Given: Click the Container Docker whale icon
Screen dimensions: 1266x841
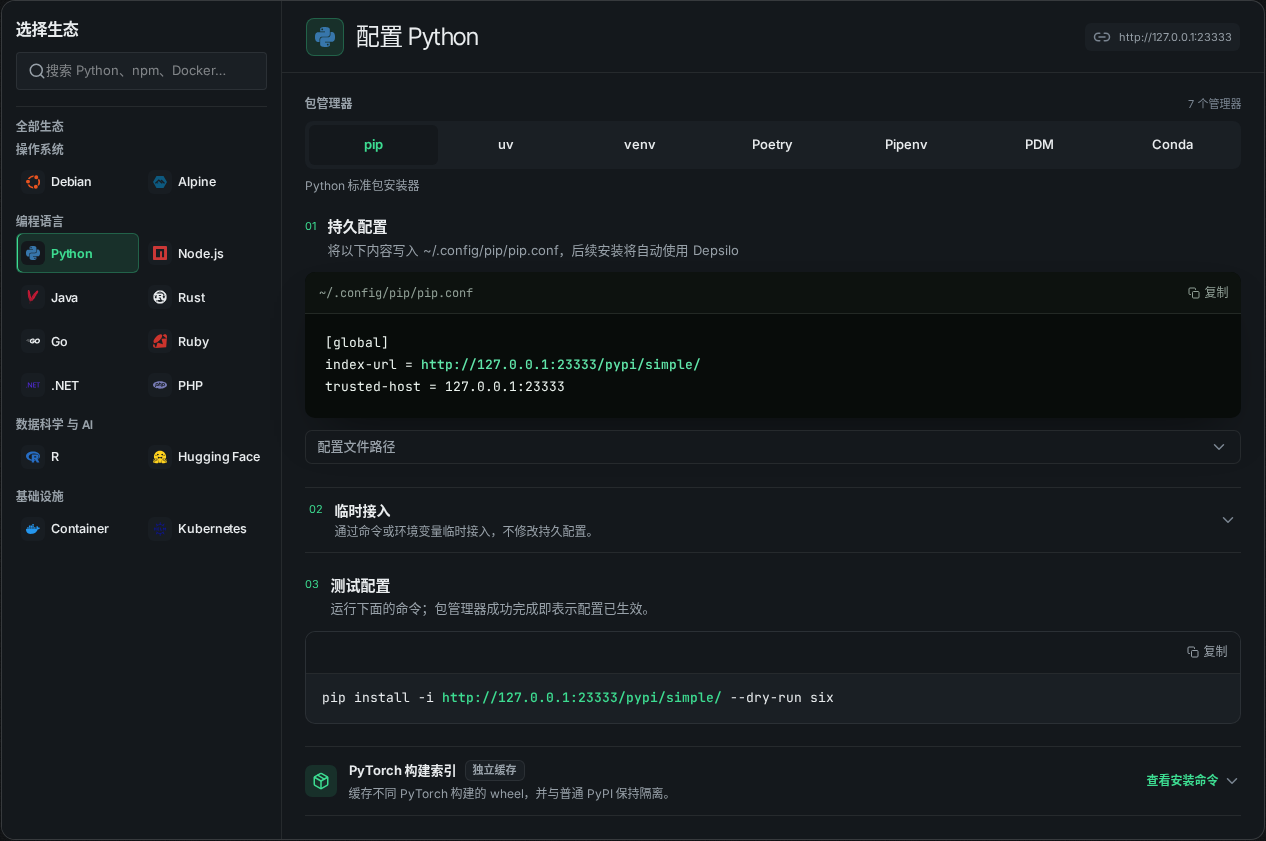Looking at the screenshot, I should click(33, 529).
